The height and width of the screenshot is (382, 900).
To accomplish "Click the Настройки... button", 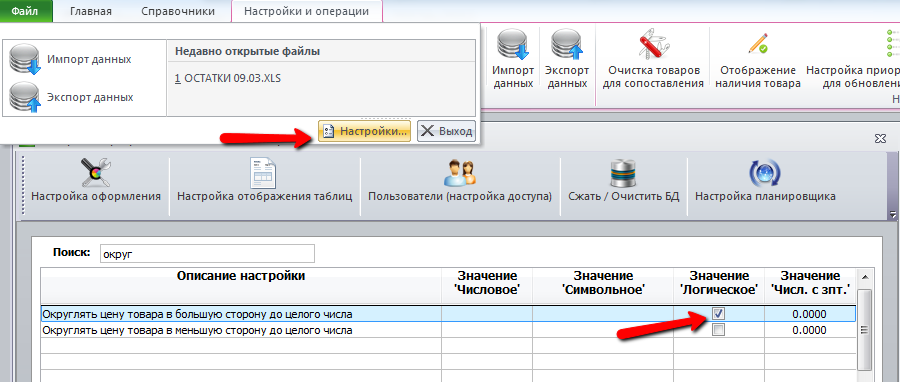I will point(364,131).
